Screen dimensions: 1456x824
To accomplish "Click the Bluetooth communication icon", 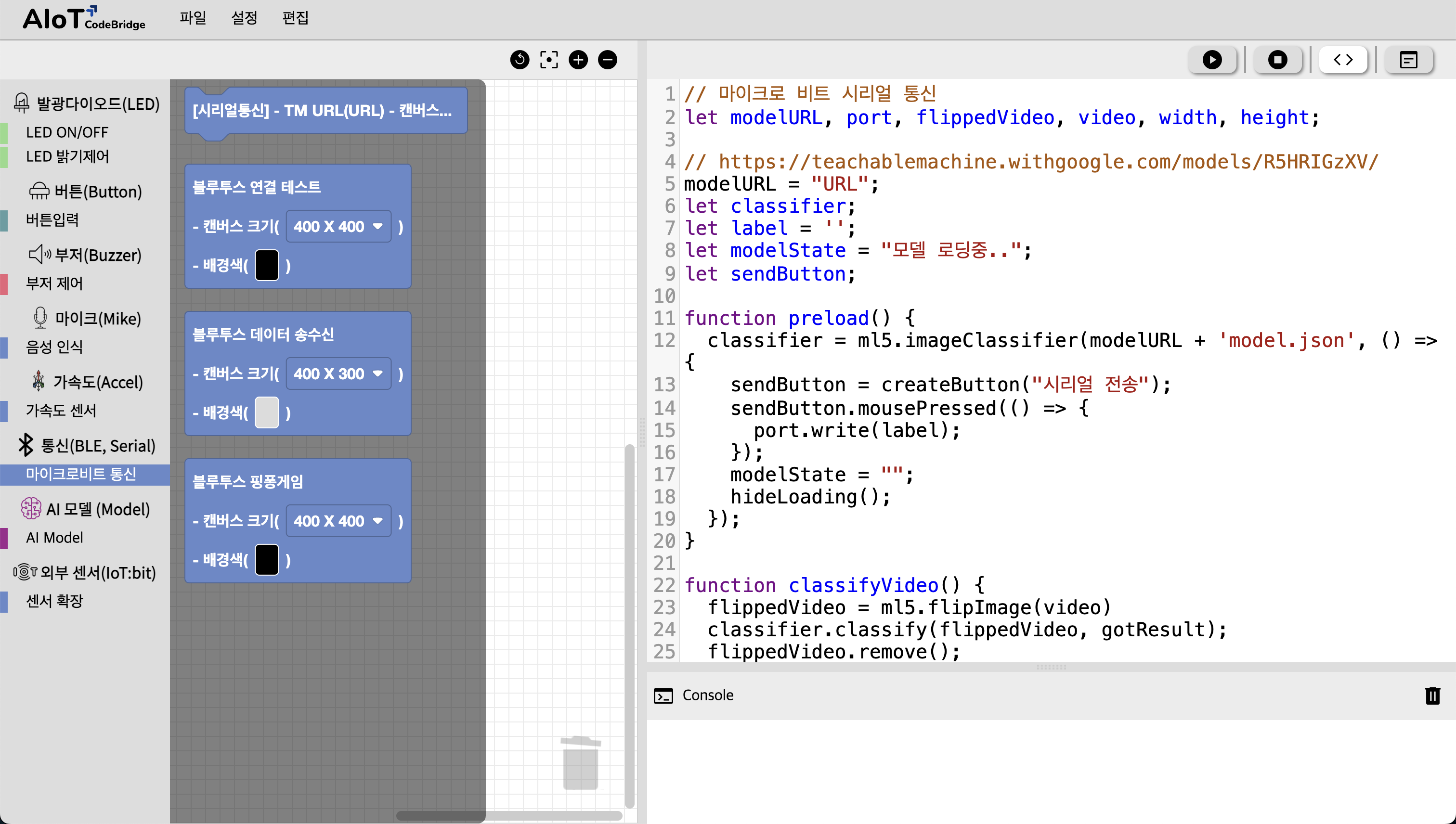I will [26, 445].
